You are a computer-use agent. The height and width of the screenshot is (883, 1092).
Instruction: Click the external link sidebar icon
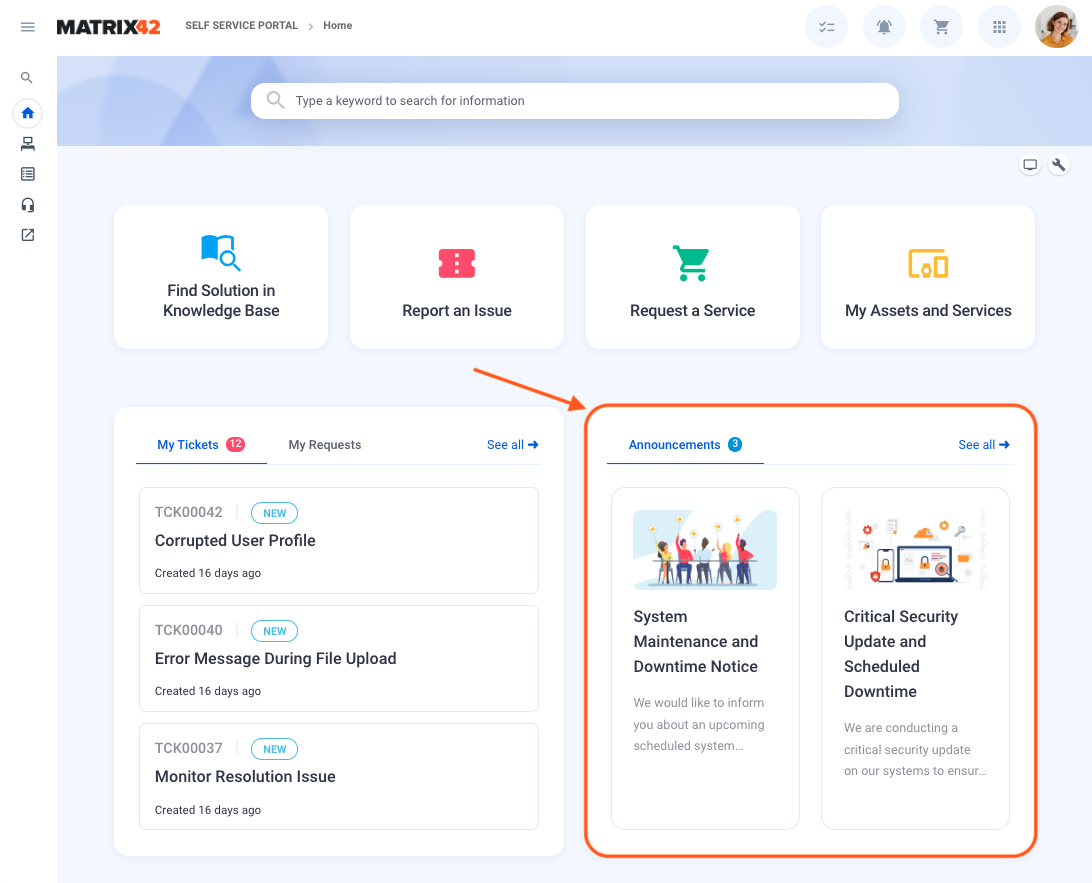pyautogui.click(x=27, y=235)
